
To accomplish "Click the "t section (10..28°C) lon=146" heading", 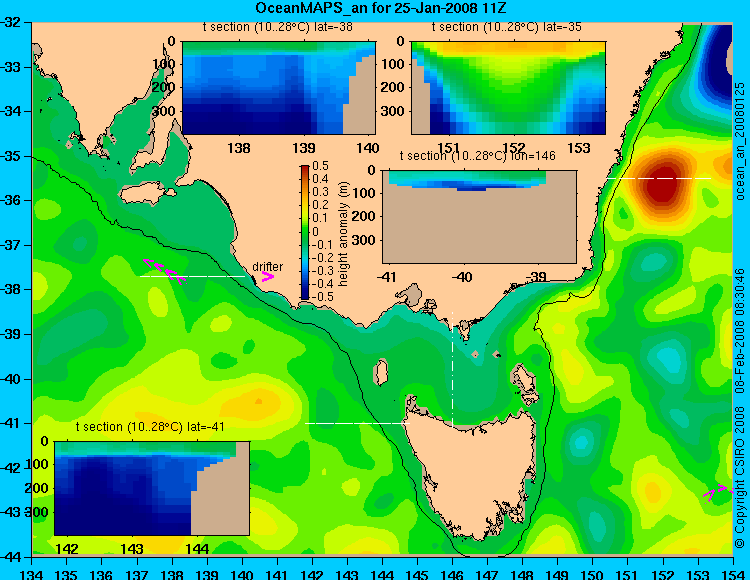I will click(x=477, y=156).
